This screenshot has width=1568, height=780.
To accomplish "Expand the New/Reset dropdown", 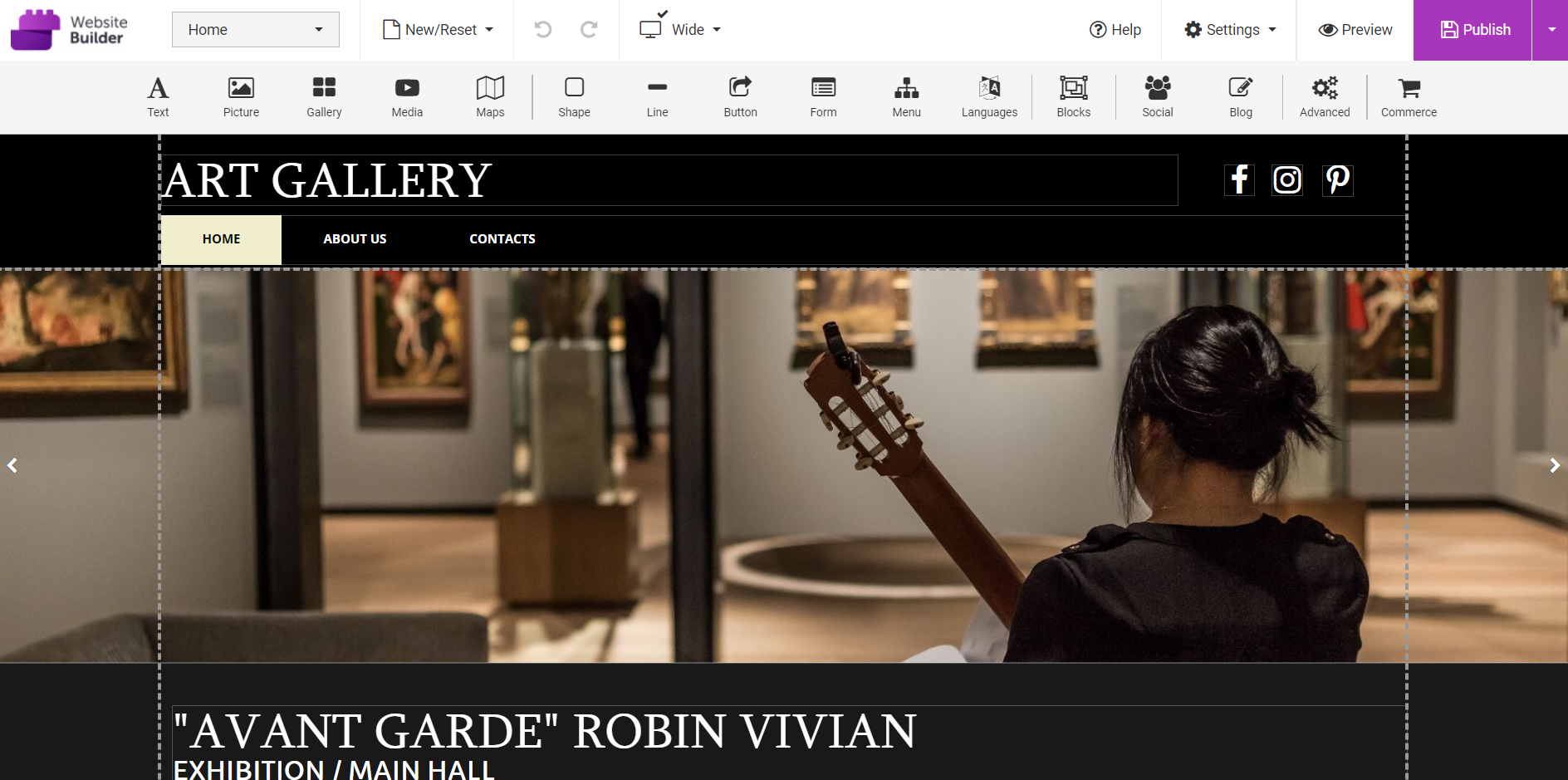I will click(438, 30).
